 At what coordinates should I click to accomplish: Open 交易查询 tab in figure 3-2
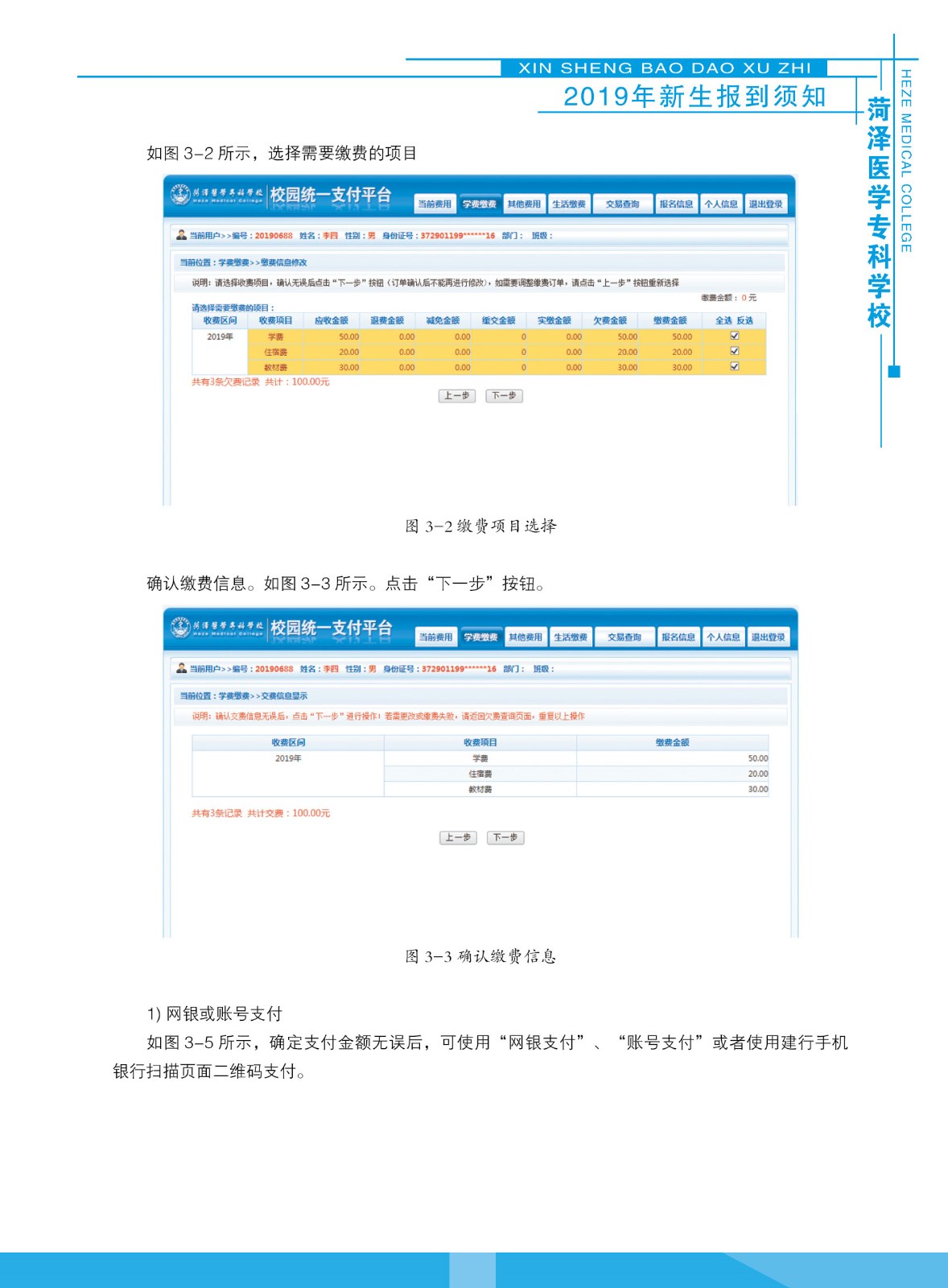click(622, 204)
